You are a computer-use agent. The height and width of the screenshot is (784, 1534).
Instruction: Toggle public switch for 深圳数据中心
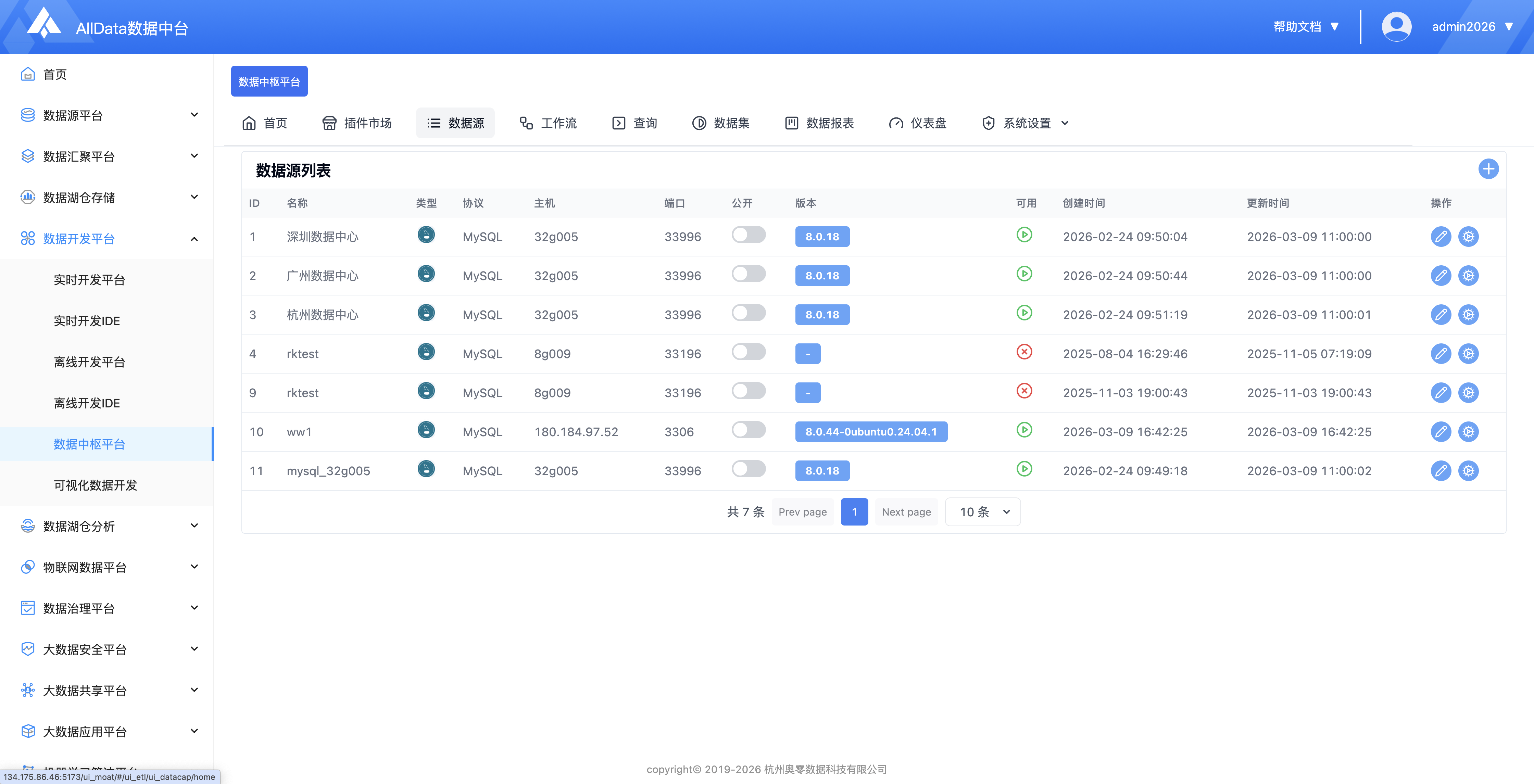point(748,235)
